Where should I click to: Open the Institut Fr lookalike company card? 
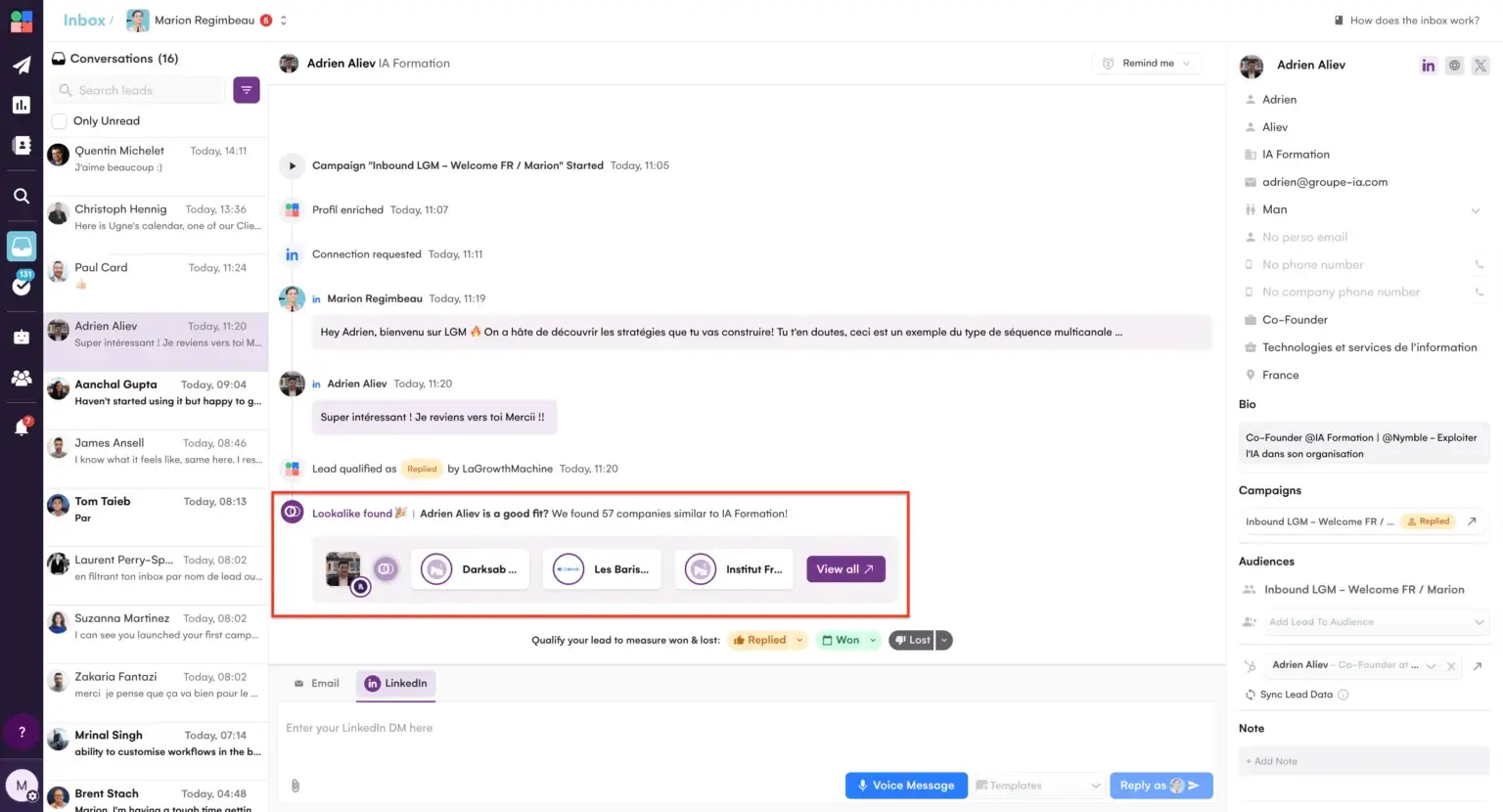click(735, 569)
